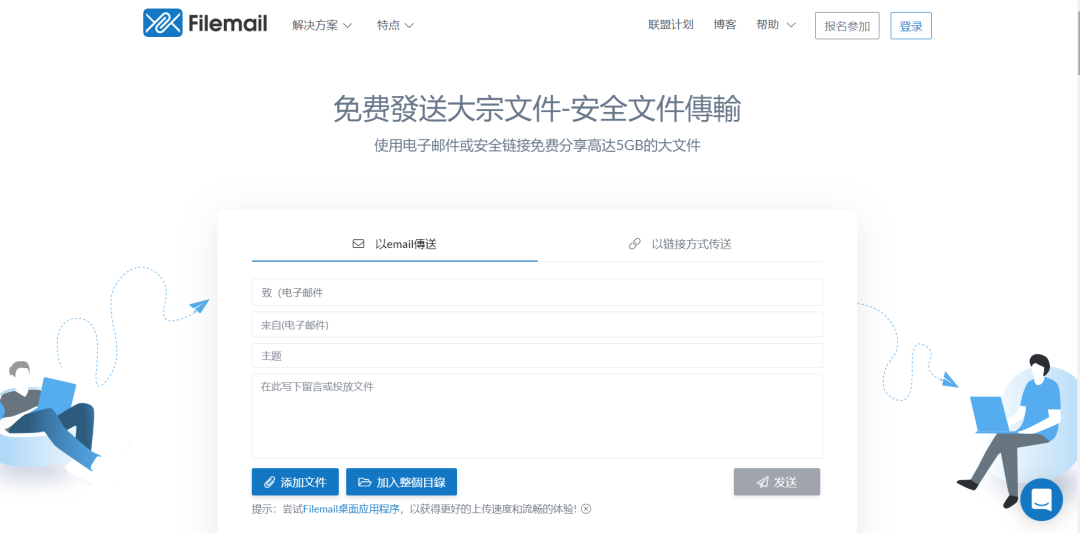The width and height of the screenshot is (1080, 533).
Task: Click the chain link icon on the link tab
Action: point(634,244)
